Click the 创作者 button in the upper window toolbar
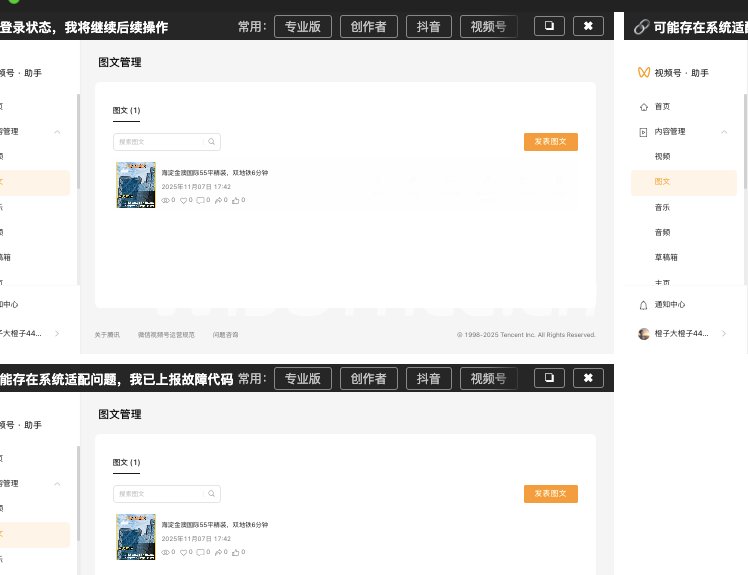748x575 pixels. [x=368, y=27]
